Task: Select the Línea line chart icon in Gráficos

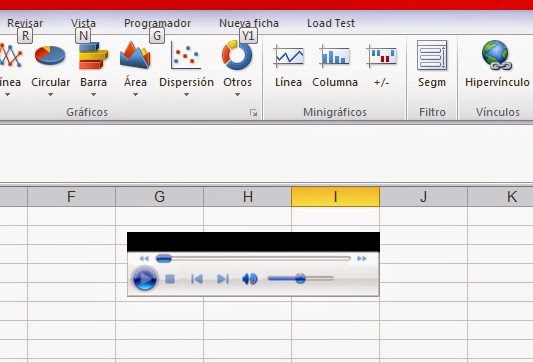Action: point(10,55)
